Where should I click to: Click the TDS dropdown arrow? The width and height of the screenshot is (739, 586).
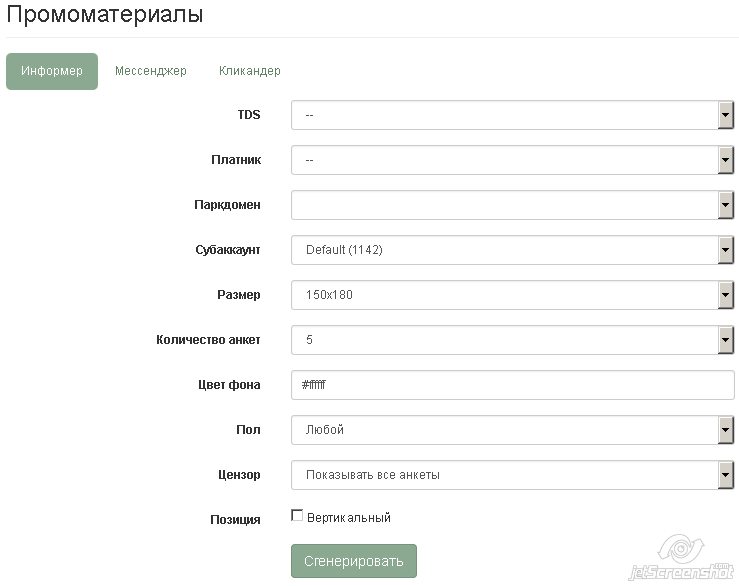pyautogui.click(x=726, y=115)
